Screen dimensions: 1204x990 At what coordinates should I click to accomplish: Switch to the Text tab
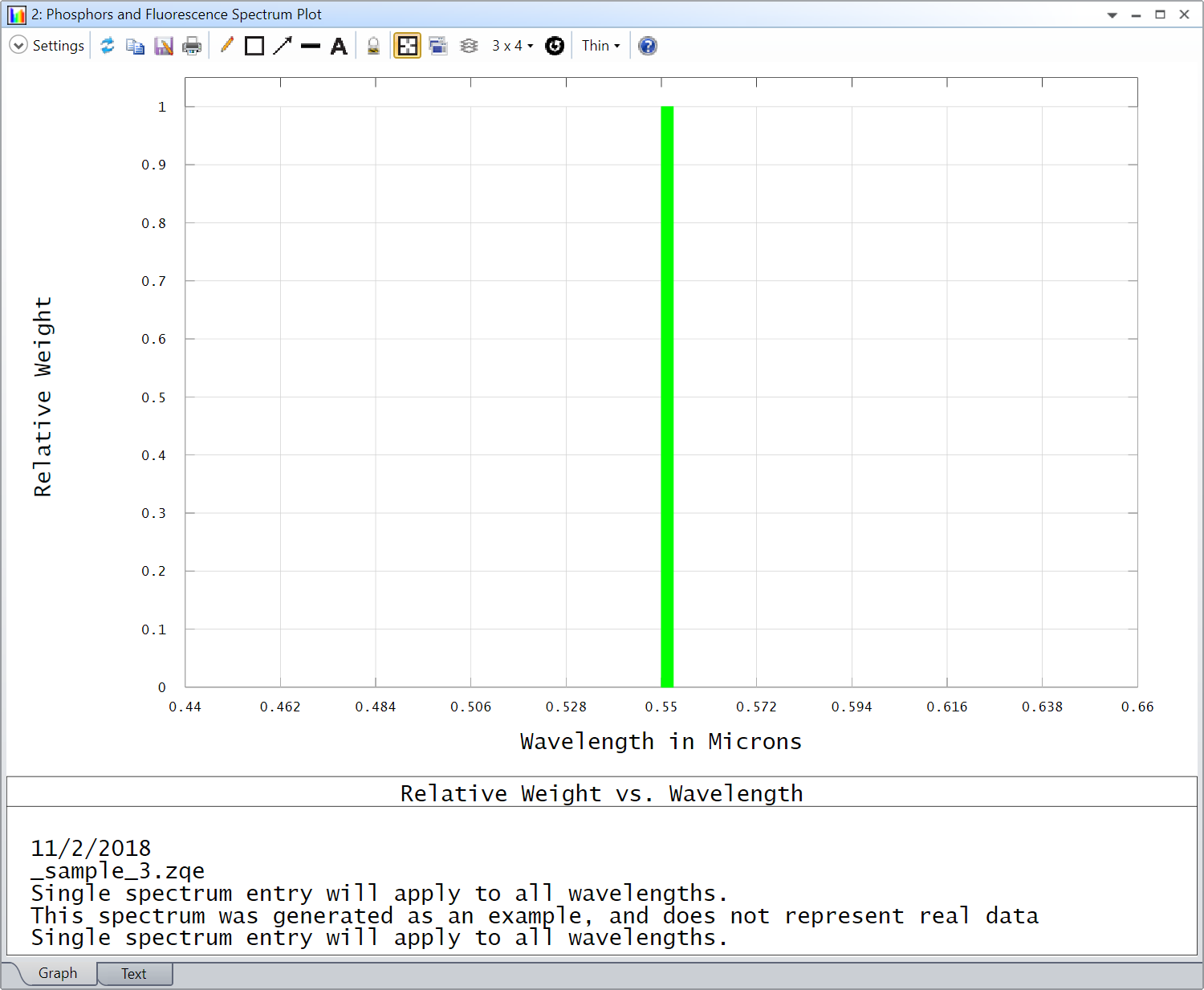click(134, 974)
